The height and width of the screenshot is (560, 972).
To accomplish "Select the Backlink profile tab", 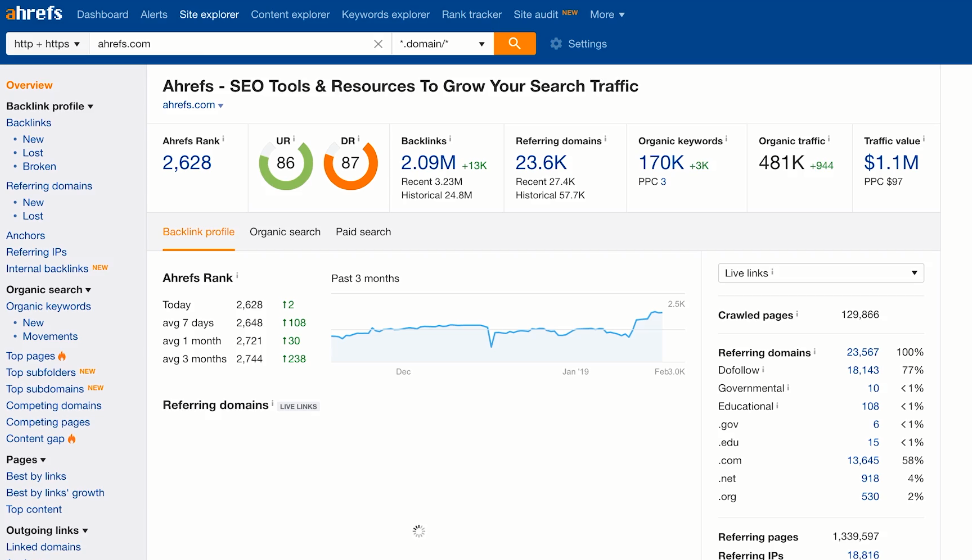I will (198, 232).
